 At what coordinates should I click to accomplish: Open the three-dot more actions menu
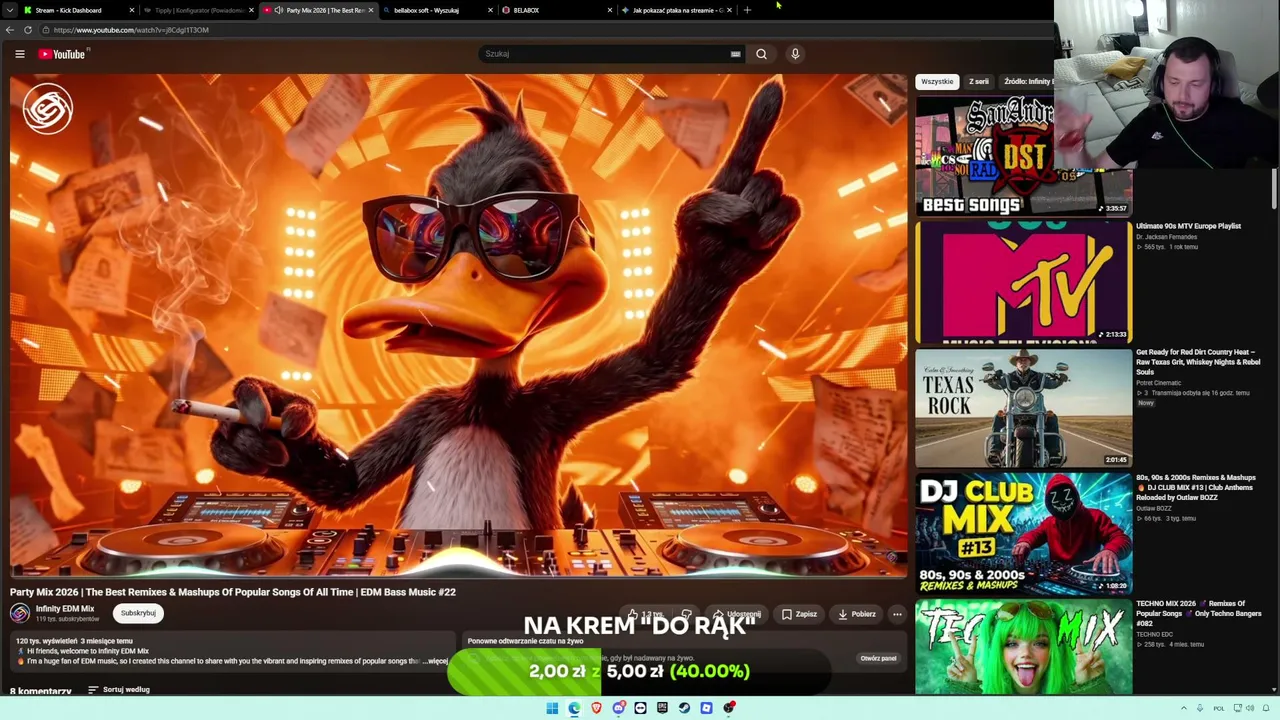(897, 614)
